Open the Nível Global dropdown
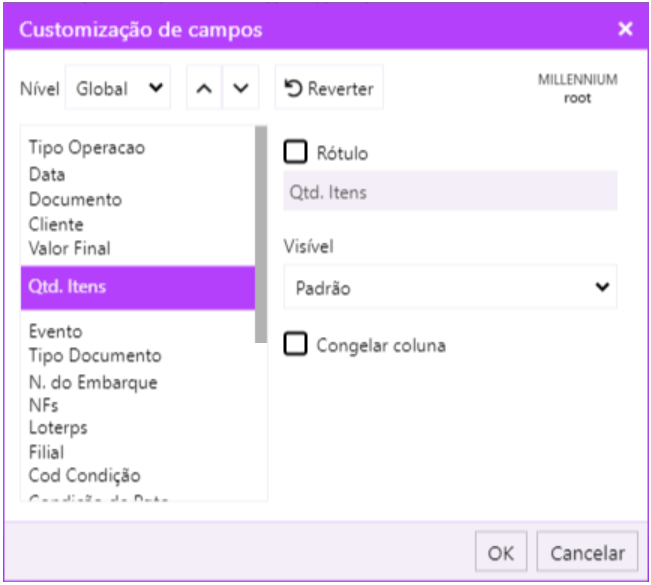 click(119, 88)
